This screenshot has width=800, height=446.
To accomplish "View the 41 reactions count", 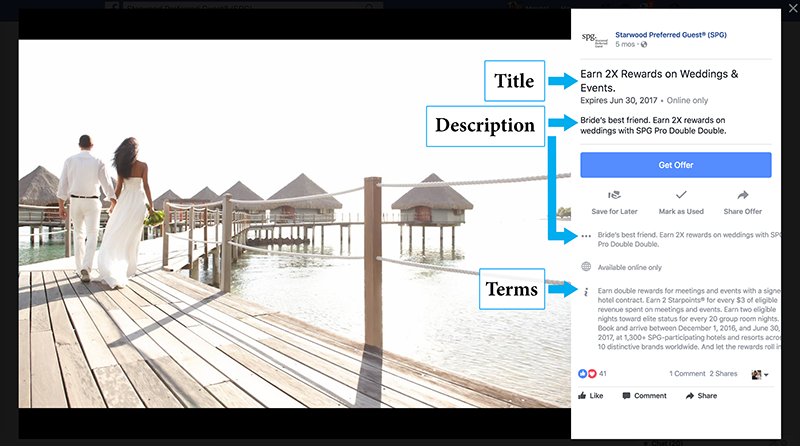I will (x=594, y=373).
